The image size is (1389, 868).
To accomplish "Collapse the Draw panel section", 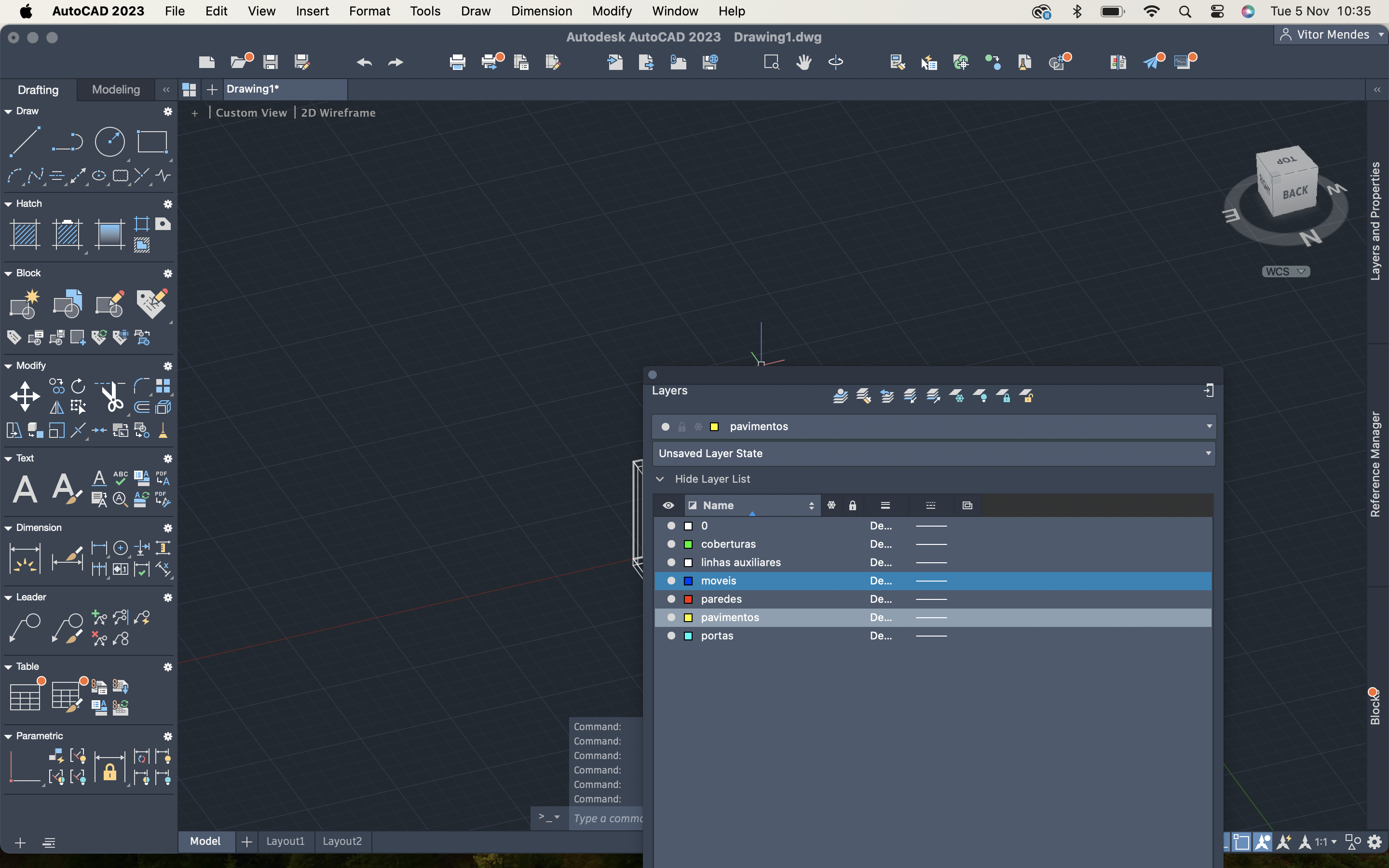I will point(8,111).
